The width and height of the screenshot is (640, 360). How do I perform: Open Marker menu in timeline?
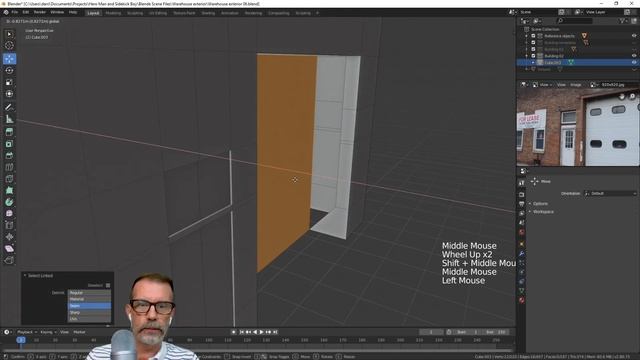79,332
